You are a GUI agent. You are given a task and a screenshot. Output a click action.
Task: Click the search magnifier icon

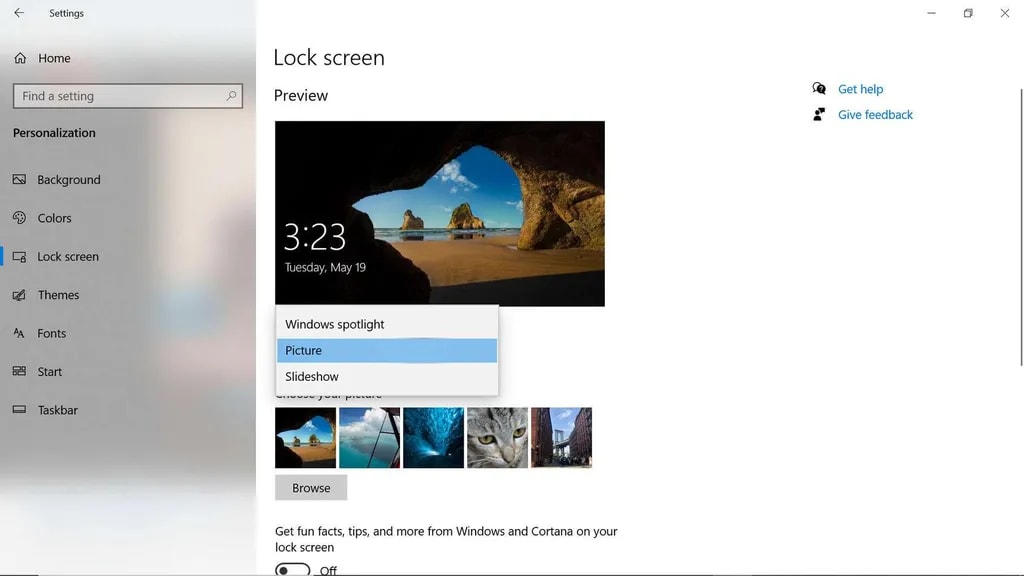pos(231,96)
